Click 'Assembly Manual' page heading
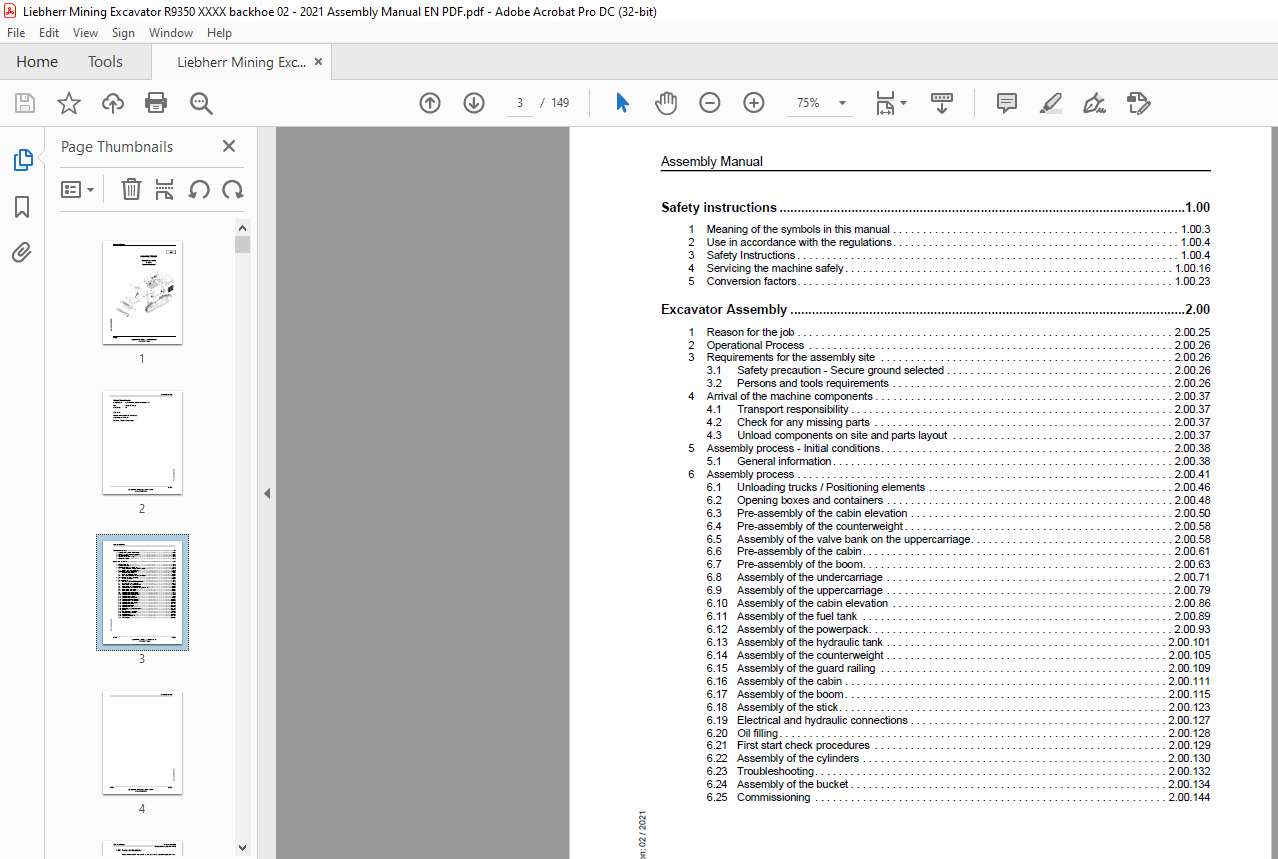1278x859 pixels. 712,161
